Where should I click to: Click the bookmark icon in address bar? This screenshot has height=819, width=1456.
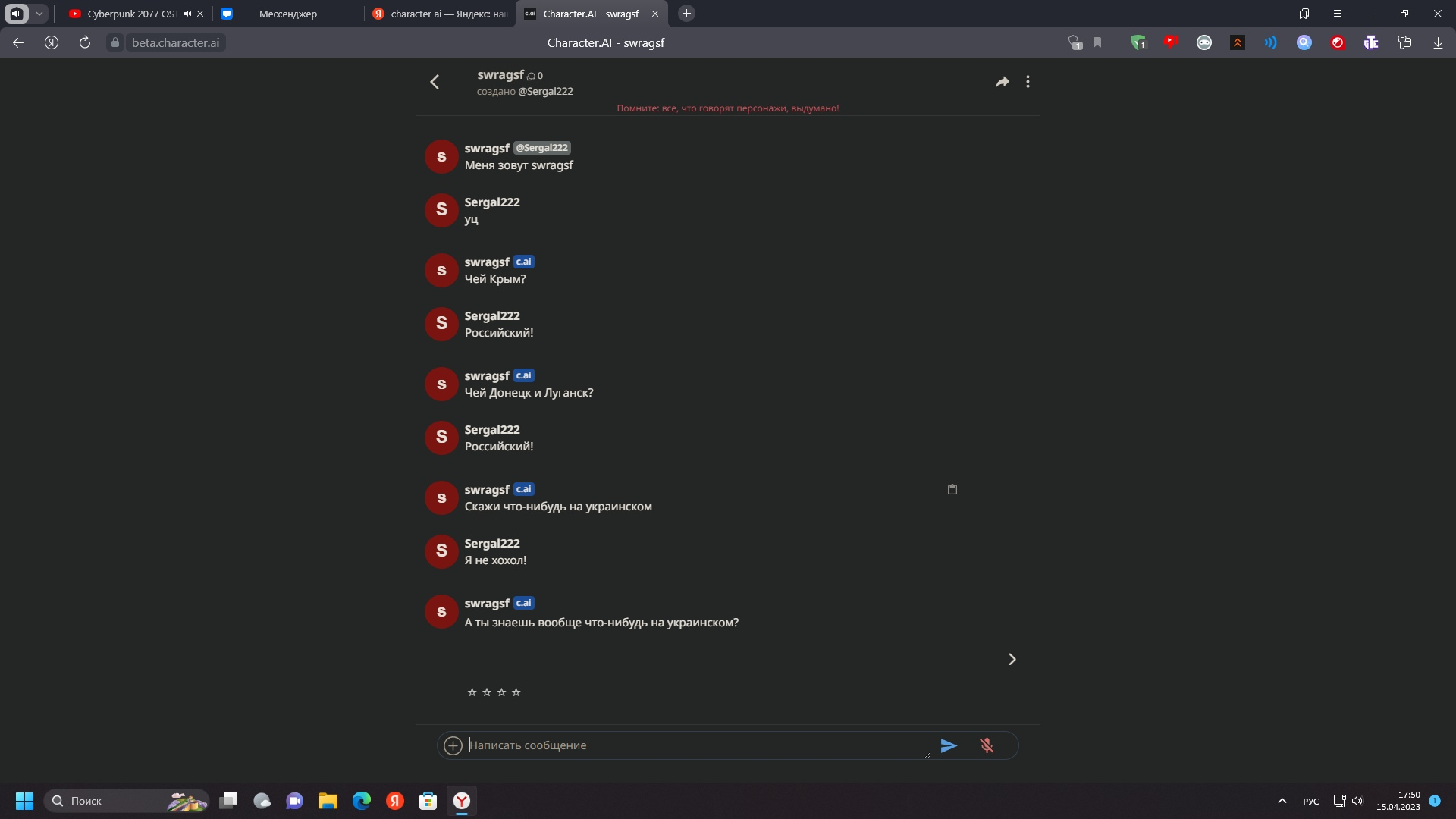(1097, 42)
